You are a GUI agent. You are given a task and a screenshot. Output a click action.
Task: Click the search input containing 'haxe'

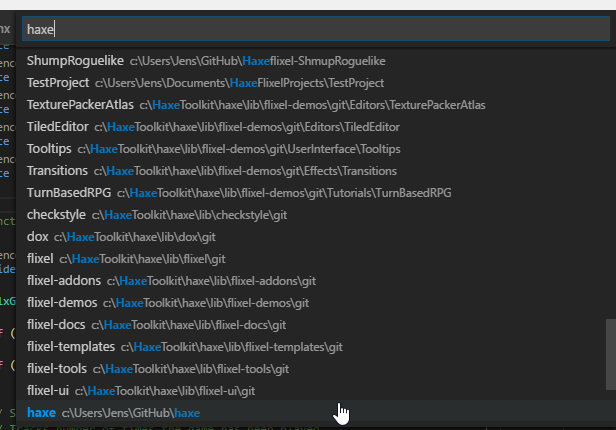click(x=316, y=29)
